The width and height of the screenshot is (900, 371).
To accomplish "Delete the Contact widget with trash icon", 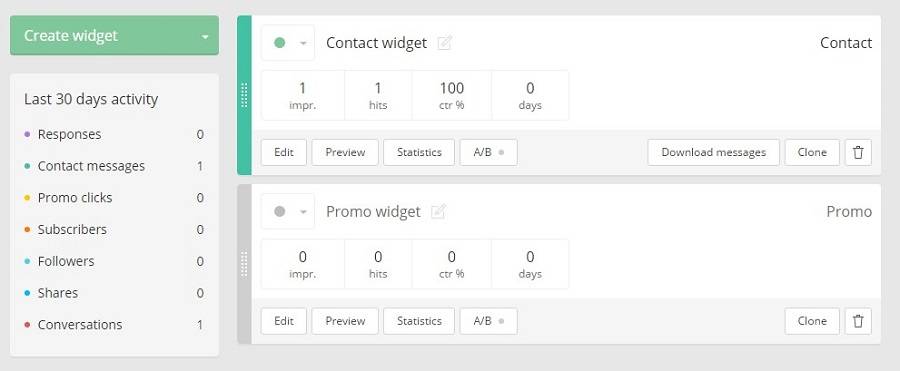I will [x=858, y=153].
